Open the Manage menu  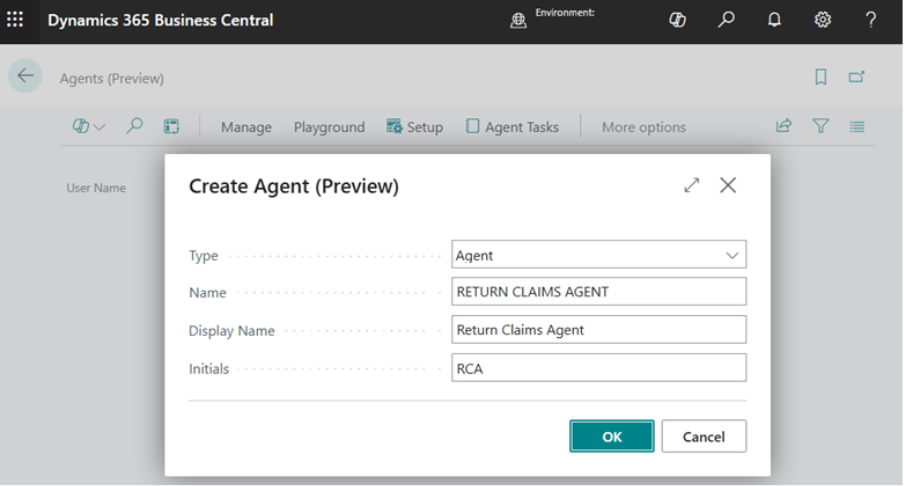point(246,127)
